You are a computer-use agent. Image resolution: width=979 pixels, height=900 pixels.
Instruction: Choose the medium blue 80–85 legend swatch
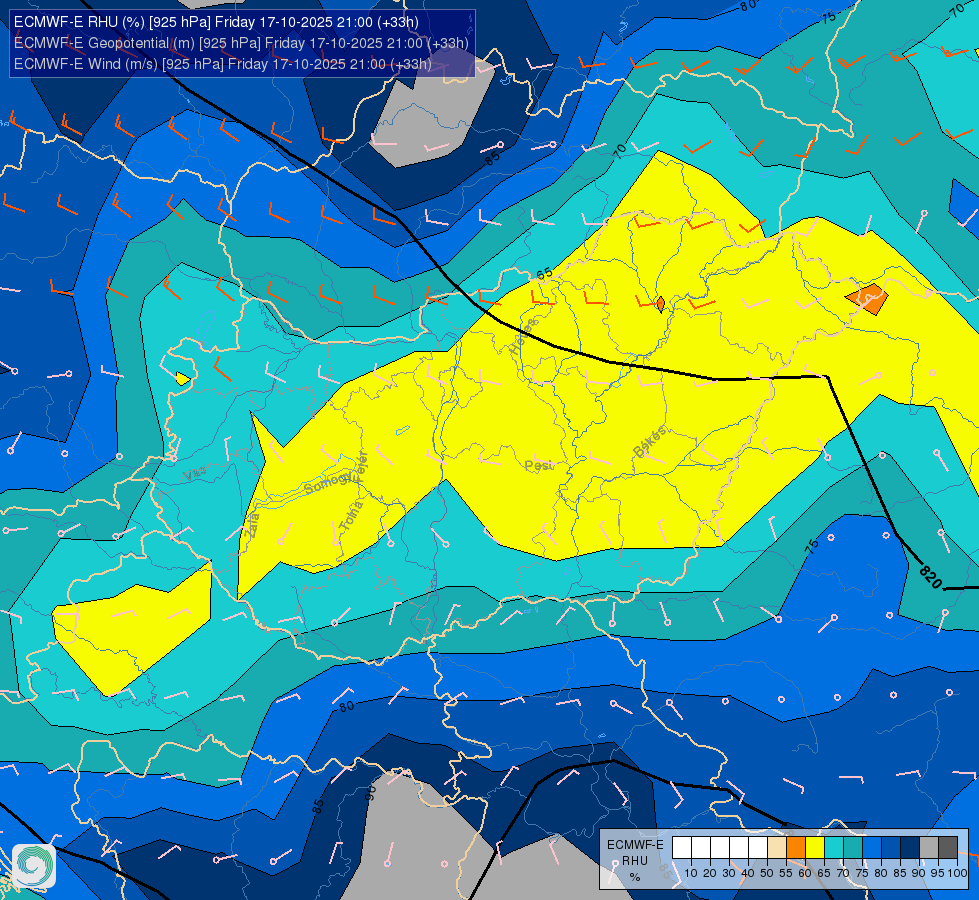[x=891, y=847]
